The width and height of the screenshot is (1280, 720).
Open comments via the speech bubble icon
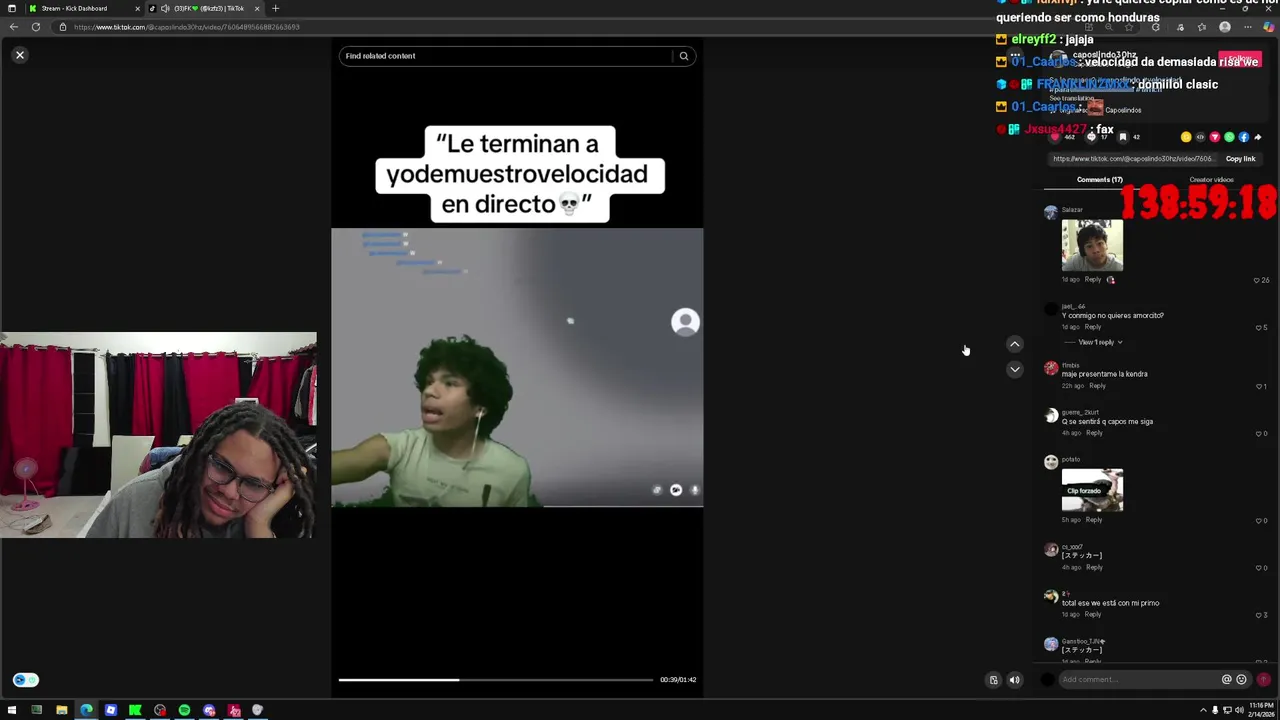pos(1090,137)
